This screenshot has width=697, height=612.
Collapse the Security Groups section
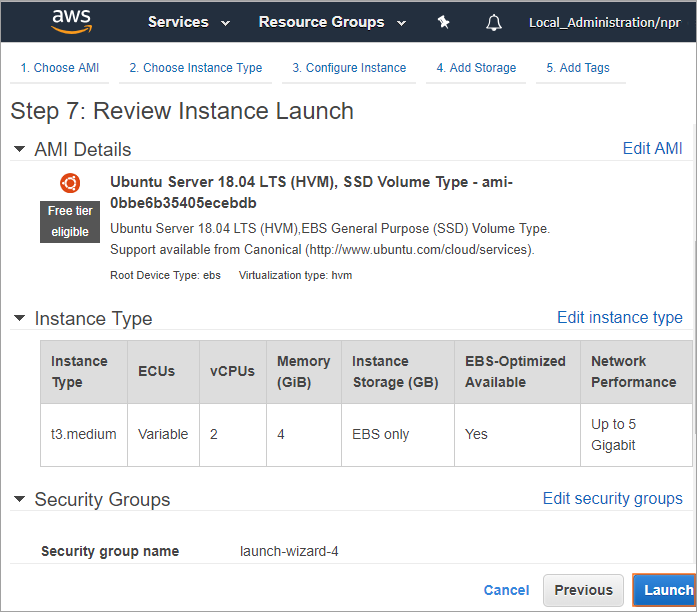pos(20,499)
